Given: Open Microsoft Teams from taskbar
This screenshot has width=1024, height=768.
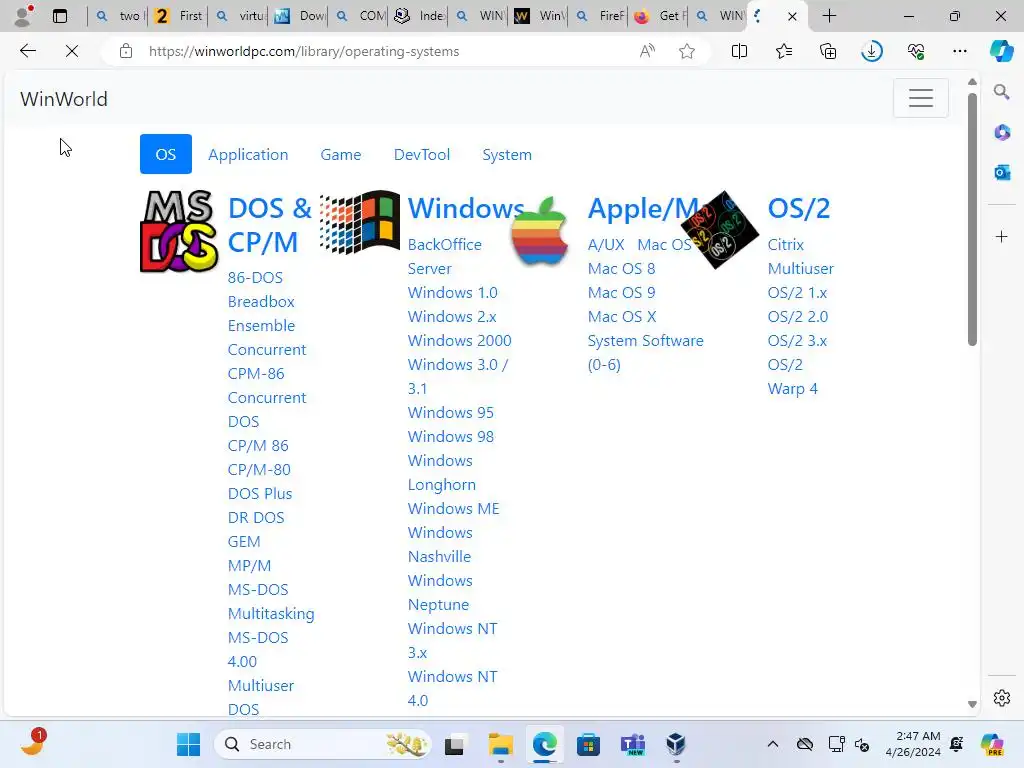Looking at the screenshot, I should click(632, 744).
